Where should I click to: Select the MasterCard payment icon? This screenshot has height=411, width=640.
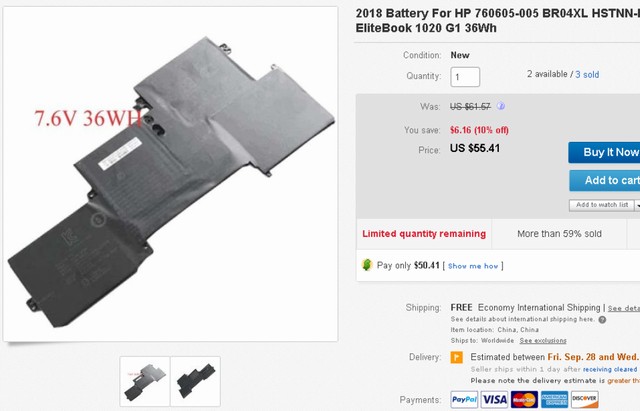tap(524, 399)
